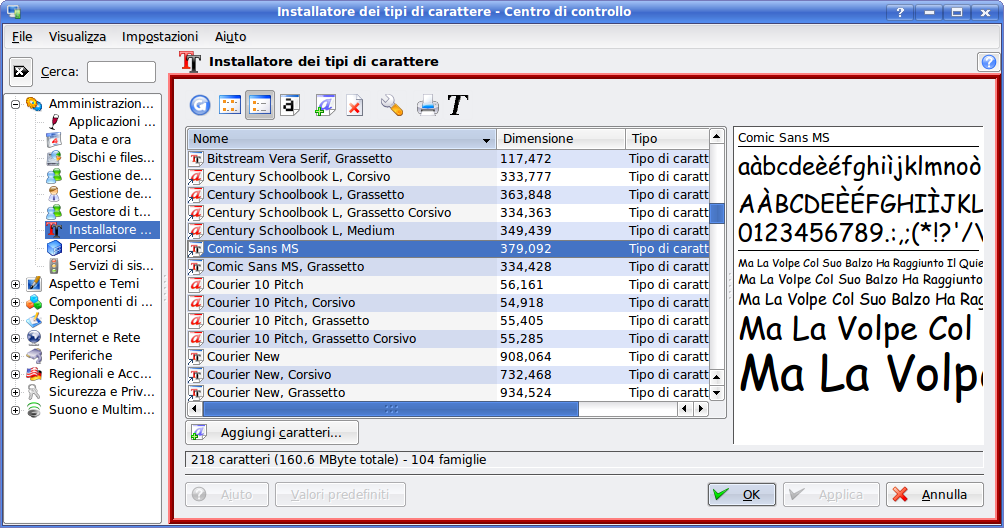Click the Aggiungi caratteri button
This screenshot has height=528, width=1004.
click(x=272, y=433)
